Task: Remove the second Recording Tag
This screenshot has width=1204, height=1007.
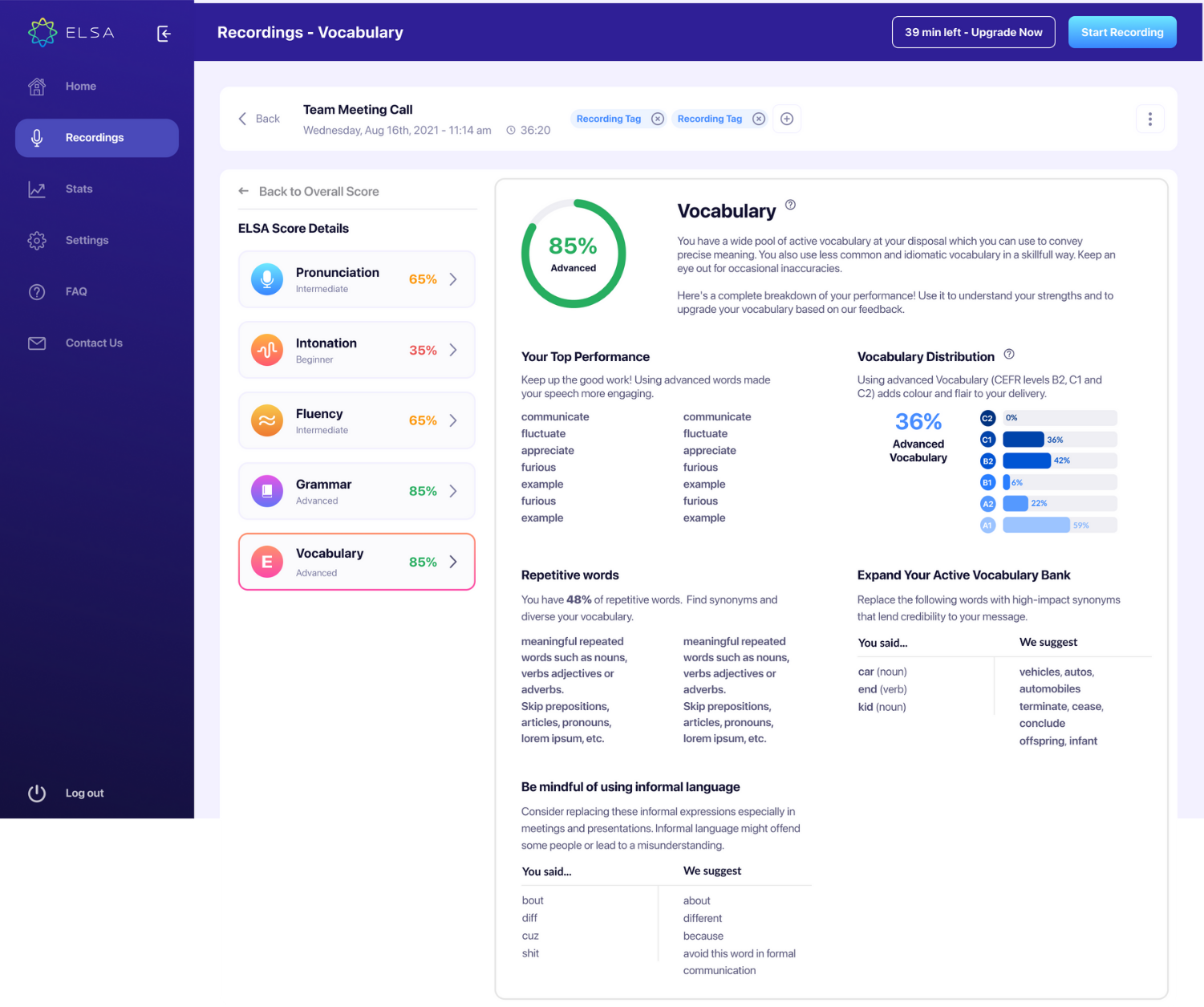Action: click(x=759, y=118)
